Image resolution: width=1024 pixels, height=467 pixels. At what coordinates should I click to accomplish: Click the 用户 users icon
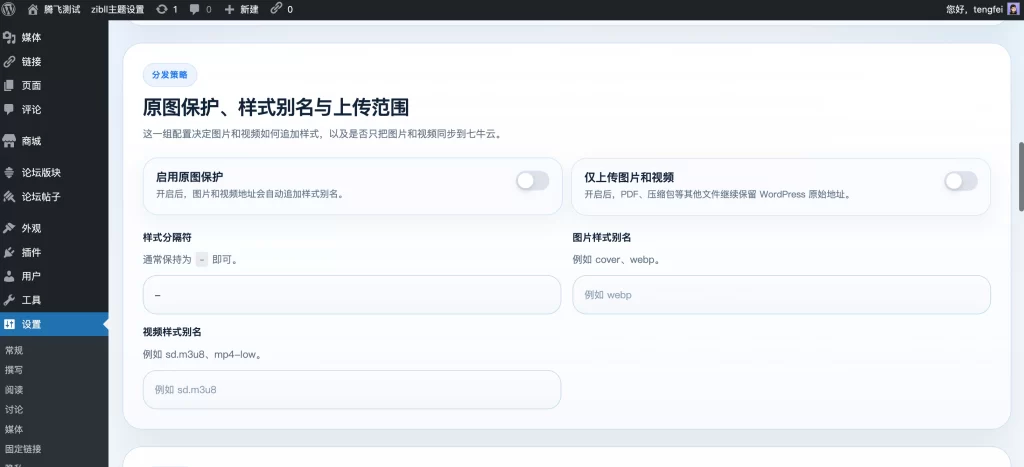(x=9, y=276)
